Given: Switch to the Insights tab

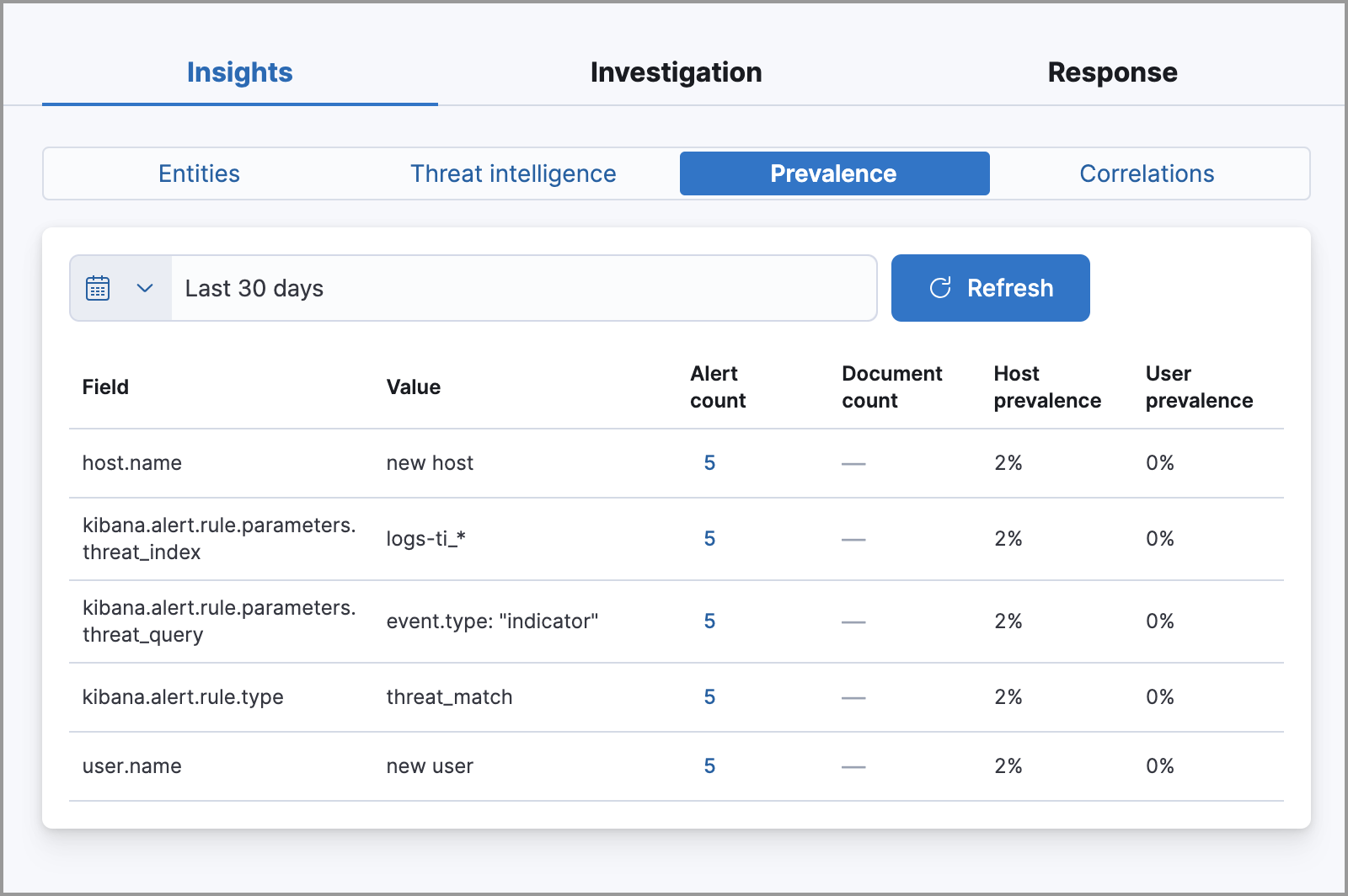Looking at the screenshot, I should 239,72.
